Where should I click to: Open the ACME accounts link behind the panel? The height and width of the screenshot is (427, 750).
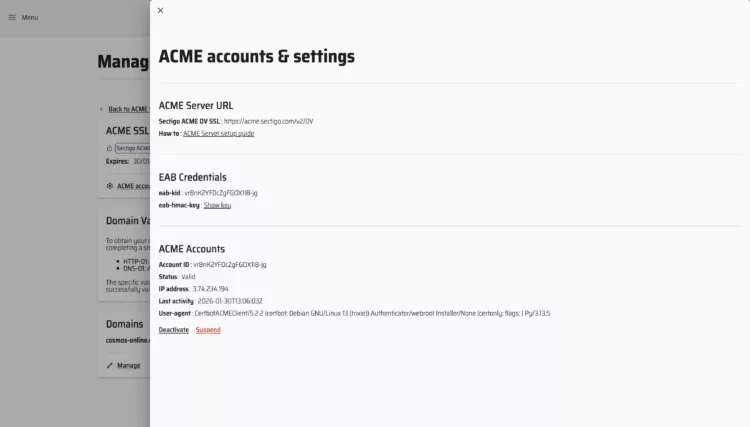[x=133, y=185]
